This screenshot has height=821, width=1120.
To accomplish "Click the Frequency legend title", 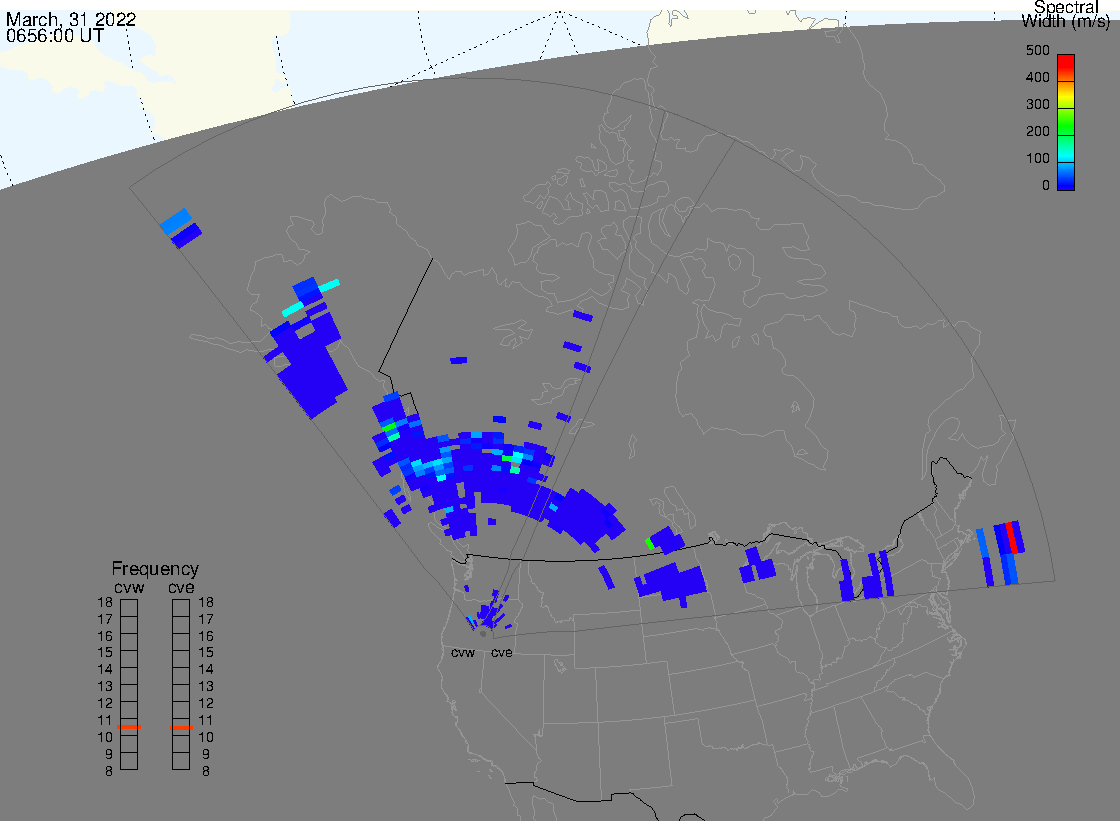I will click(155, 569).
